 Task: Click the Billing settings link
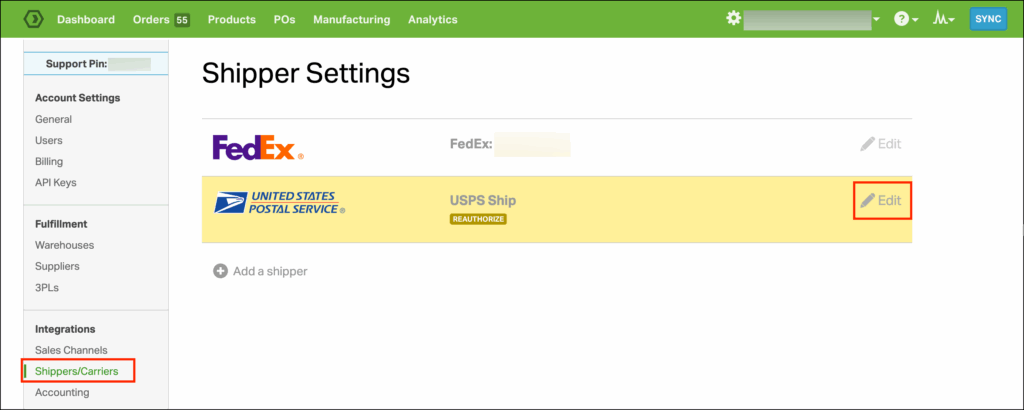click(49, 161)
